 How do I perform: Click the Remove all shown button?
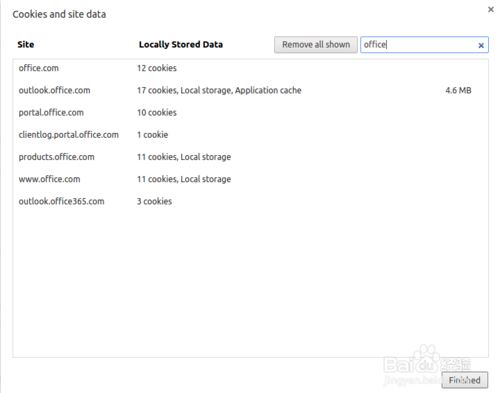click(316, 45)
